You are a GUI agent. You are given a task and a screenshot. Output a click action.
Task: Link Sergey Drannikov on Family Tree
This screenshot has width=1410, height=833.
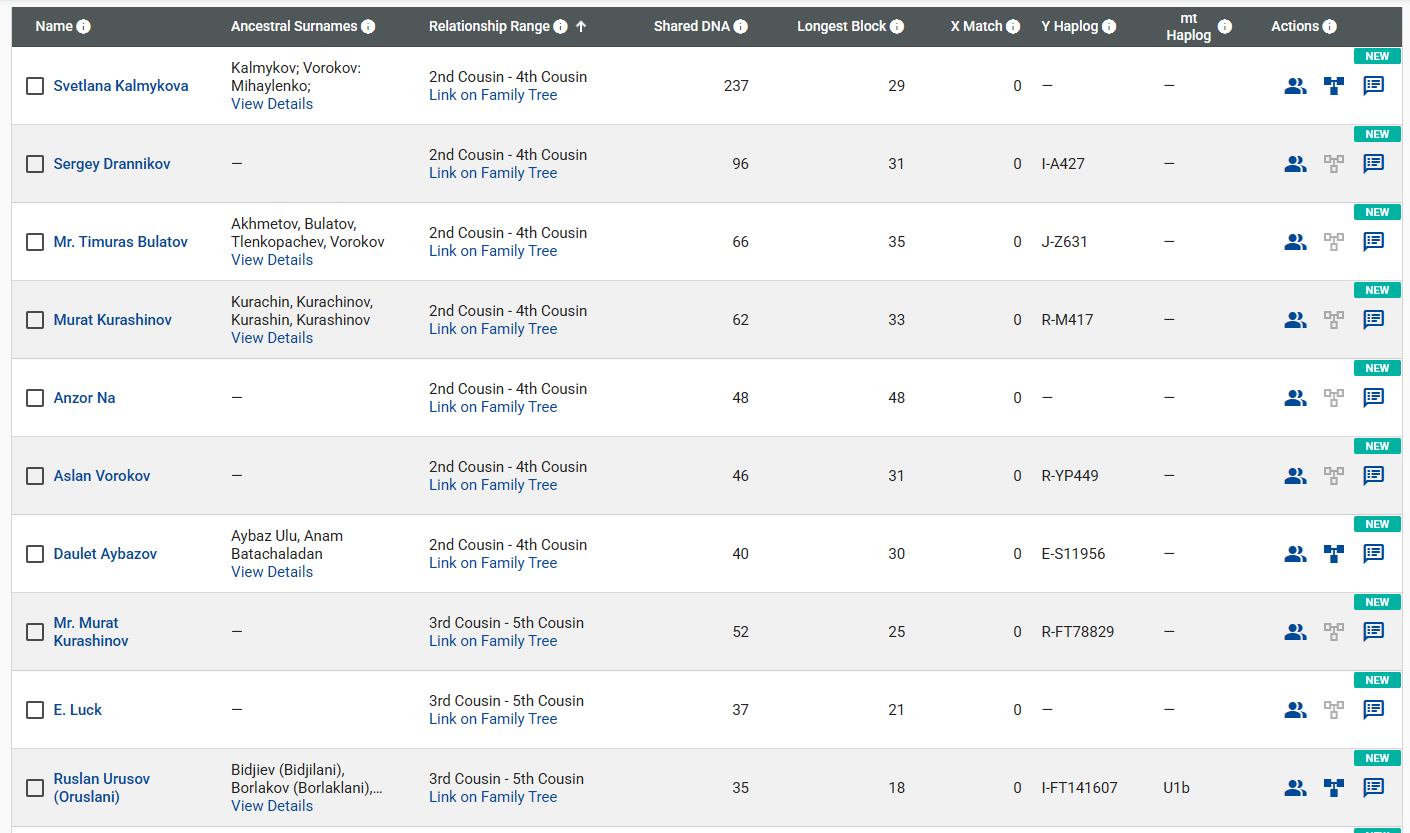[493, 173]
